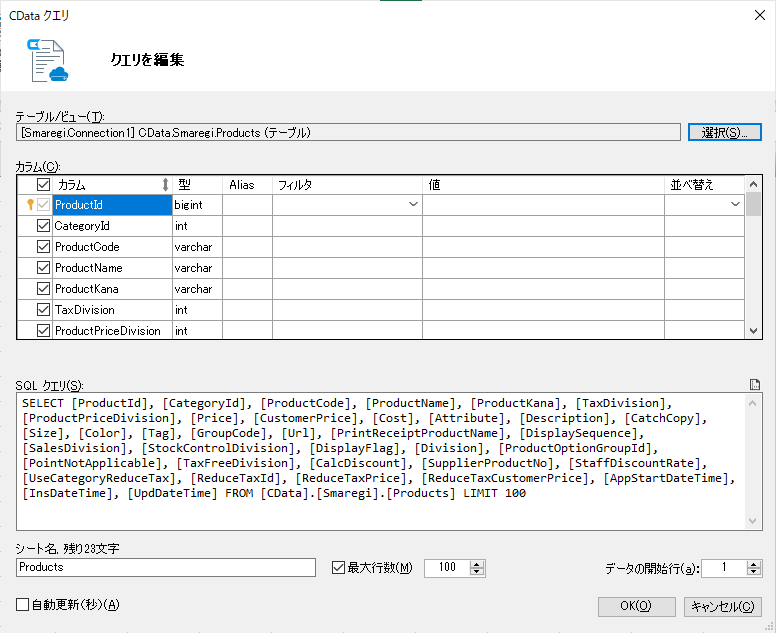Select the TaxDivision row name cell

click(x=112, y=310)
